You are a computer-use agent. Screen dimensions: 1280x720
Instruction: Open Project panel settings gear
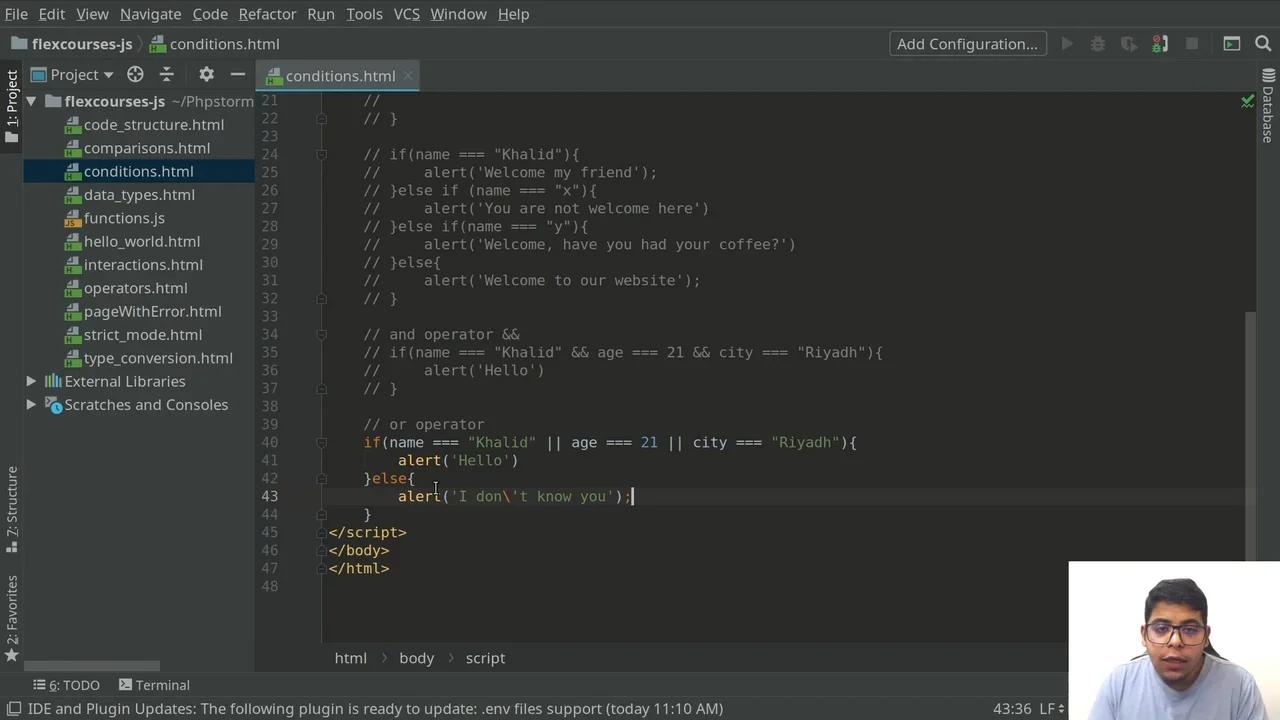point(206,75)
